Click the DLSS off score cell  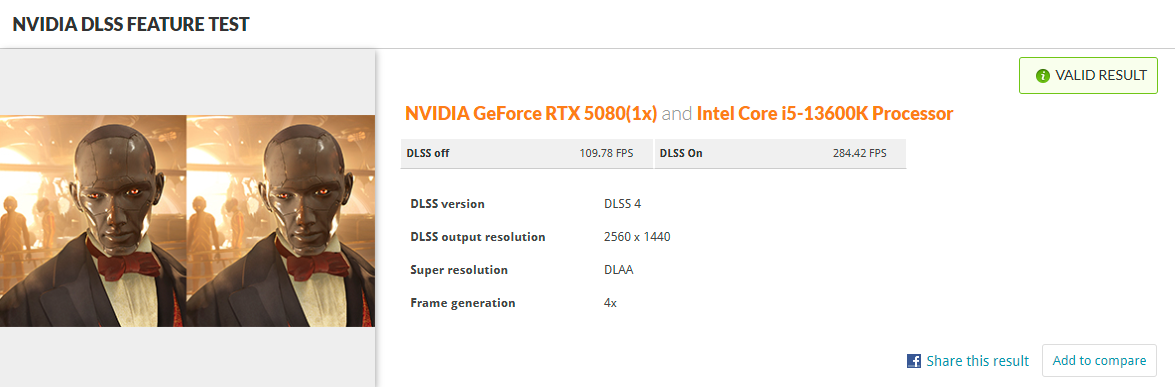tap(528, 154)
